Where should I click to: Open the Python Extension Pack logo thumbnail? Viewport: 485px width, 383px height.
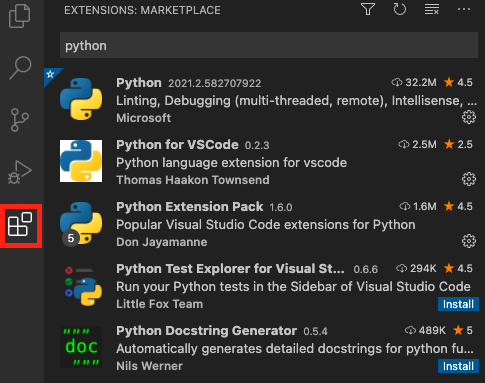81,223
